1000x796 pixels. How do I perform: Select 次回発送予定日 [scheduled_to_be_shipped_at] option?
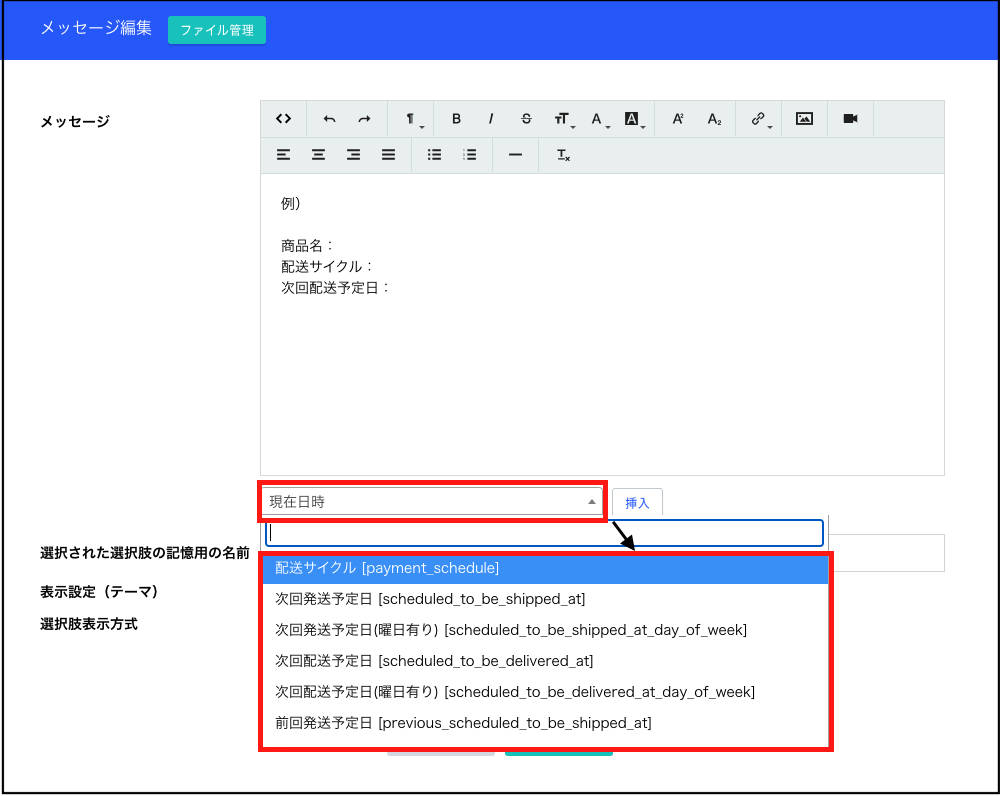click(546, 599)
